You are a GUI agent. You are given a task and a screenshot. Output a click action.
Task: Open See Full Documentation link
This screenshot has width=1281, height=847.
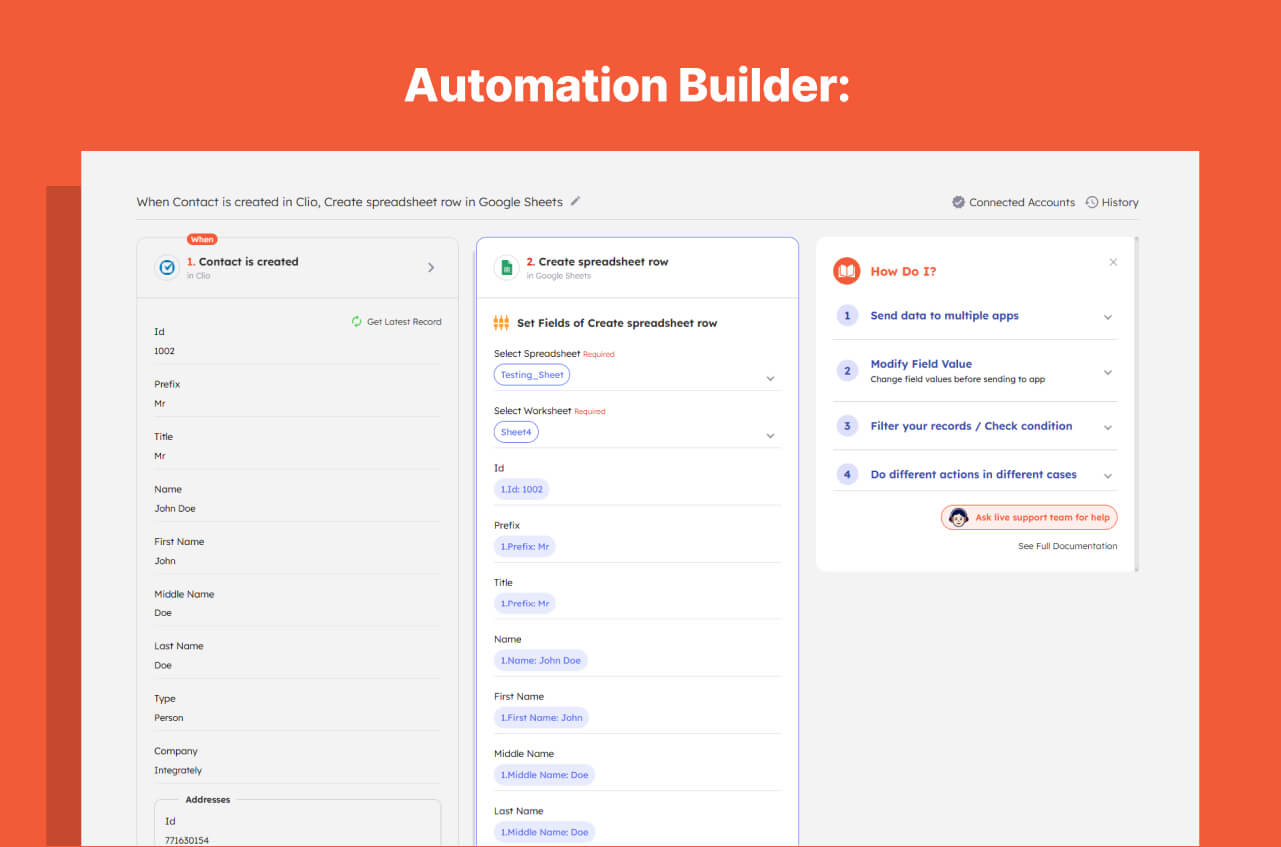pyautogui.click(x=1068, y=546)
